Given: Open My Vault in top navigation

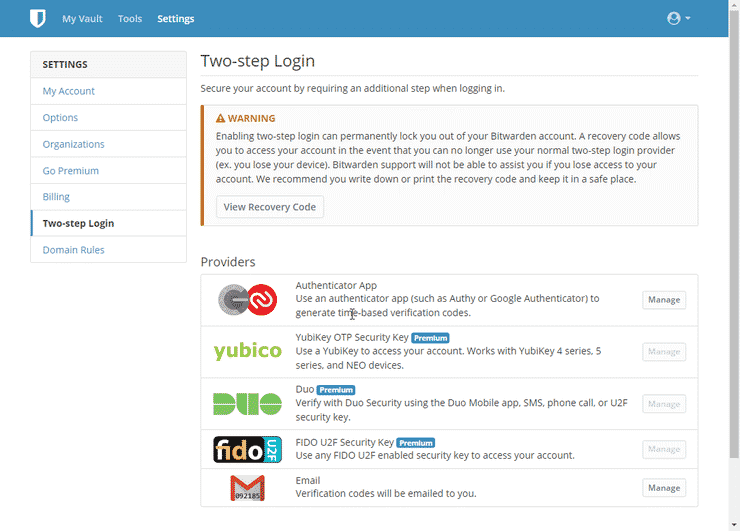Looking at the screenshot, I should pyautogui.click(x=82, y=19).
